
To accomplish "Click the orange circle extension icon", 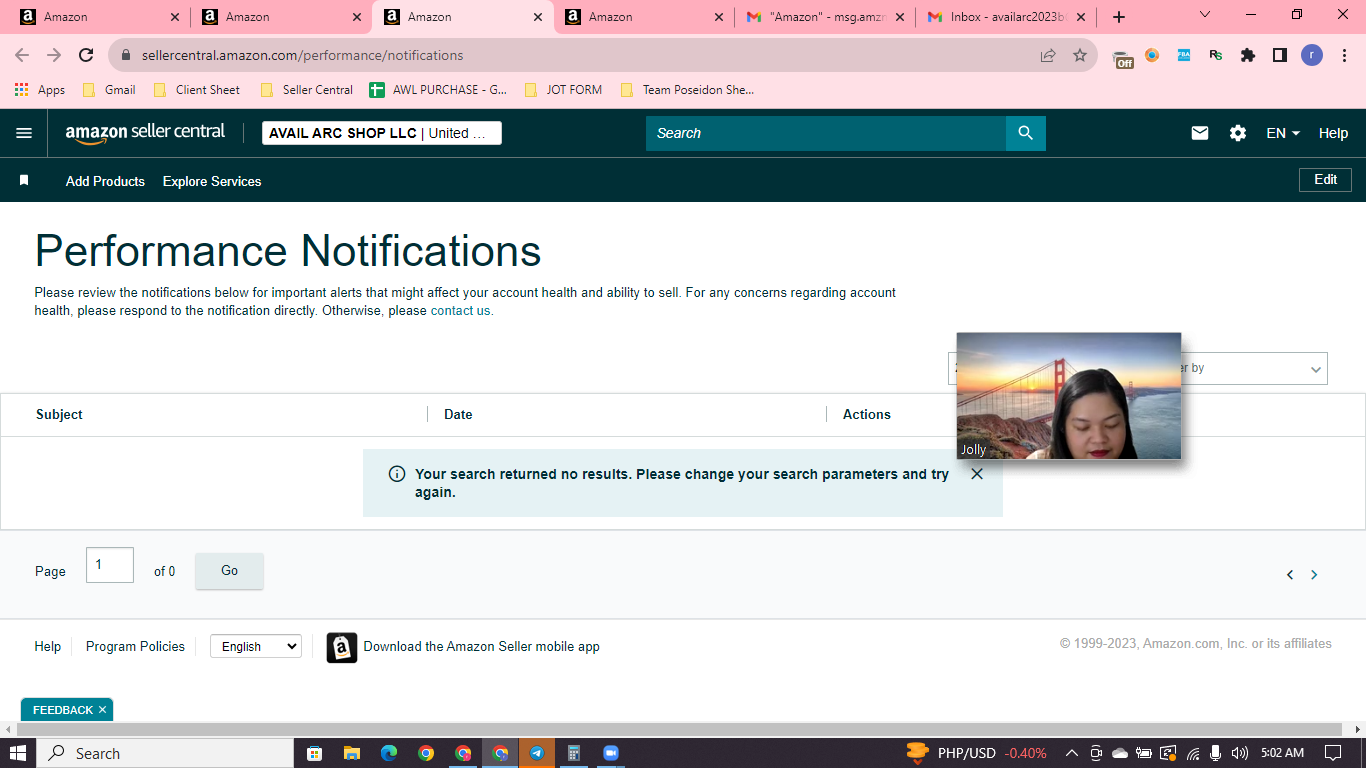I will [1152, 55].
